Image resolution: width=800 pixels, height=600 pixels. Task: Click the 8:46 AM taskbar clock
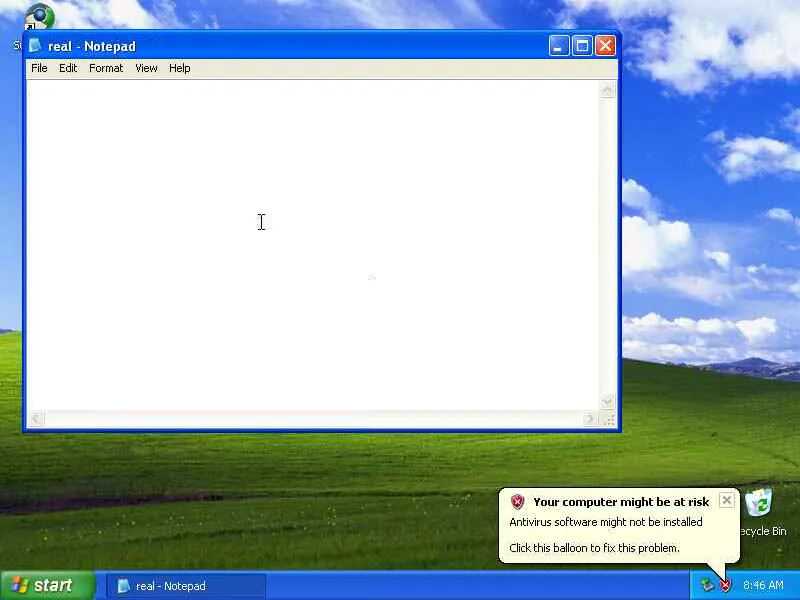tap(763, 585)
